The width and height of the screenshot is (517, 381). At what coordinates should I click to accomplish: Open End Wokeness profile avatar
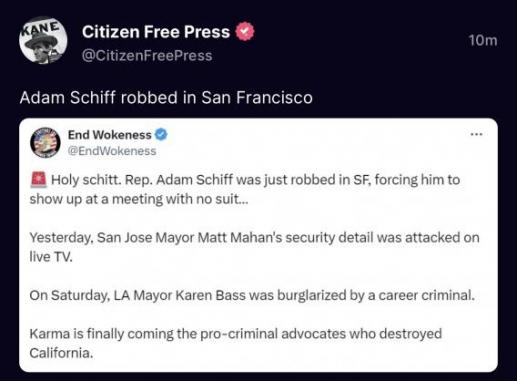(45, 143)
